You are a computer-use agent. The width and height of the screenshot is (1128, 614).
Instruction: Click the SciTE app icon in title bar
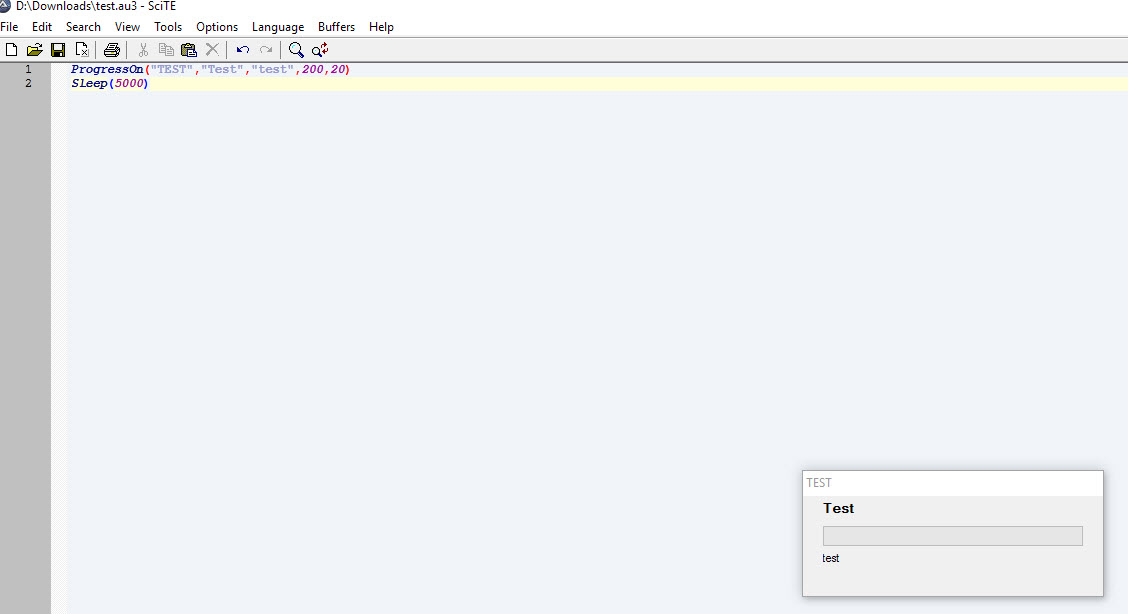[5, 6]
